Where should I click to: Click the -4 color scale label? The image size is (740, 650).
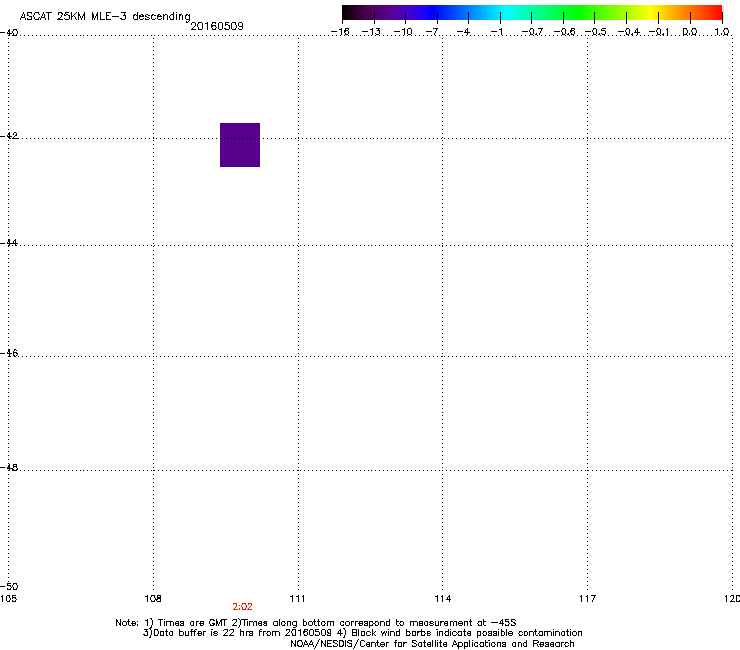click(x=463, y=32)
